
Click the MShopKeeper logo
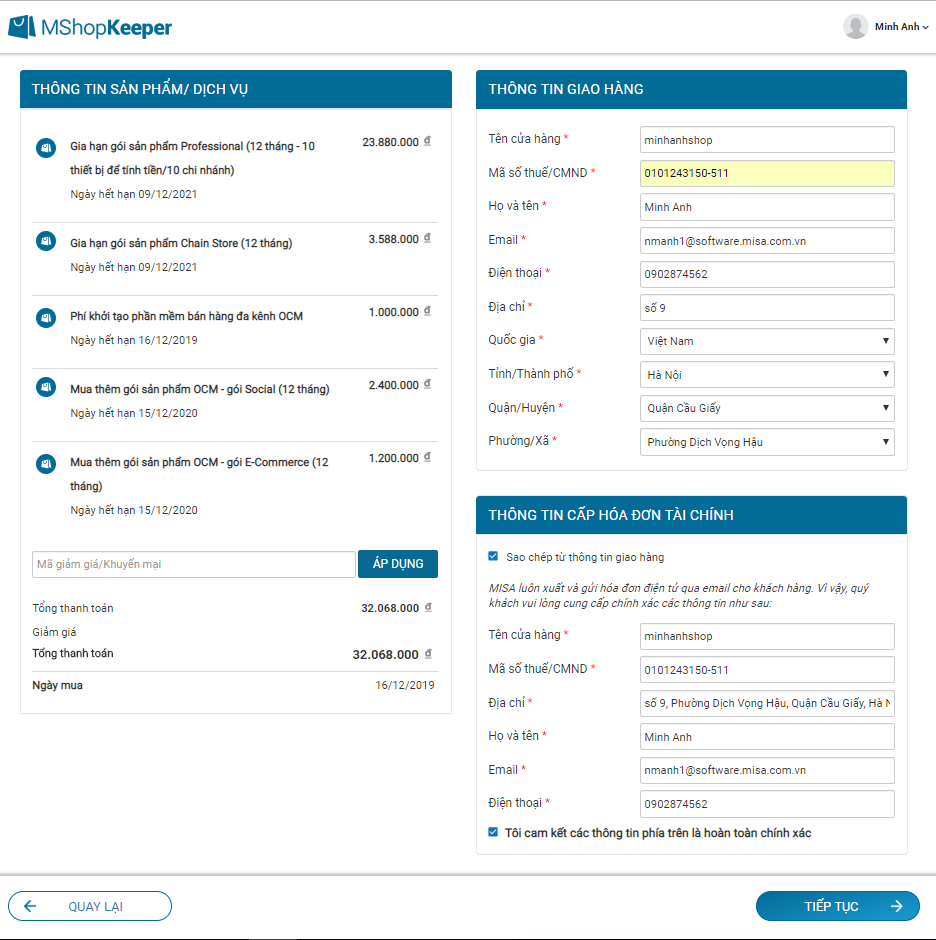click(90, 27)
